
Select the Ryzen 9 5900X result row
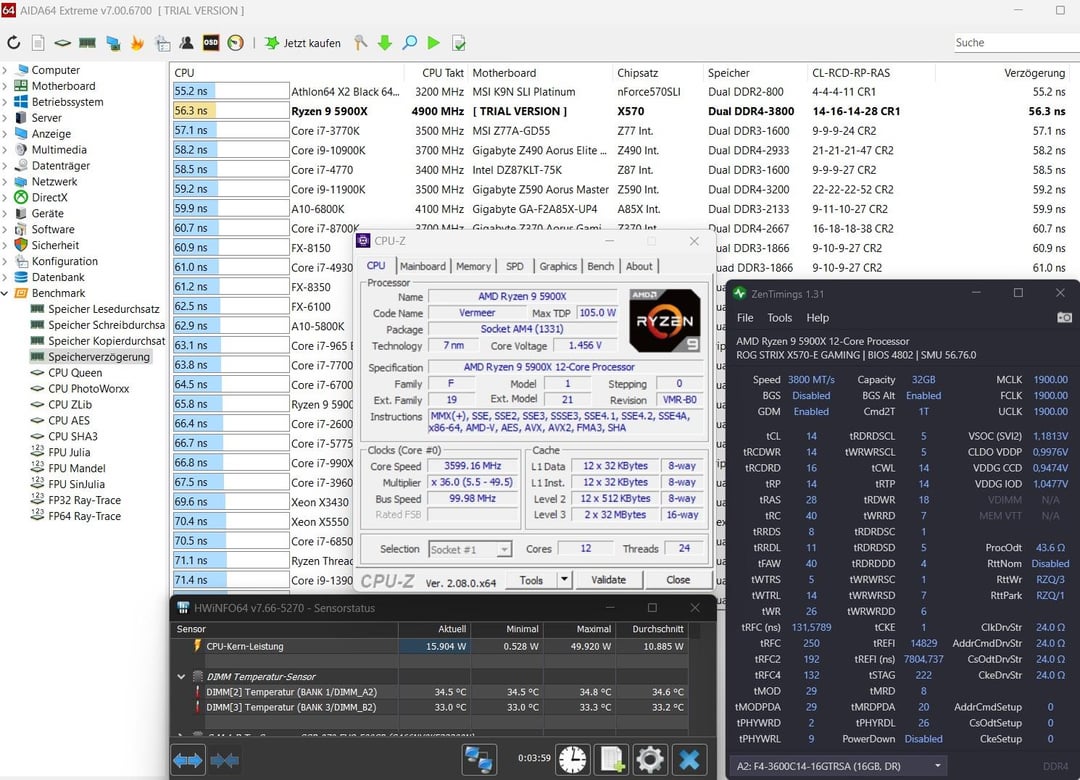click(620, 111)
